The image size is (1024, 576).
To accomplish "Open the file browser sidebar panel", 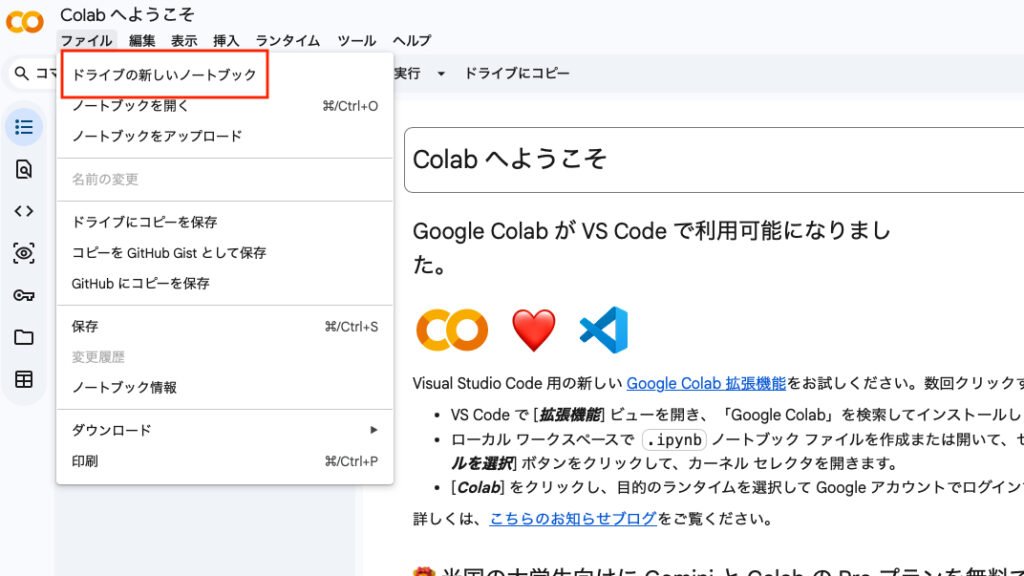I will pos(24,337).
